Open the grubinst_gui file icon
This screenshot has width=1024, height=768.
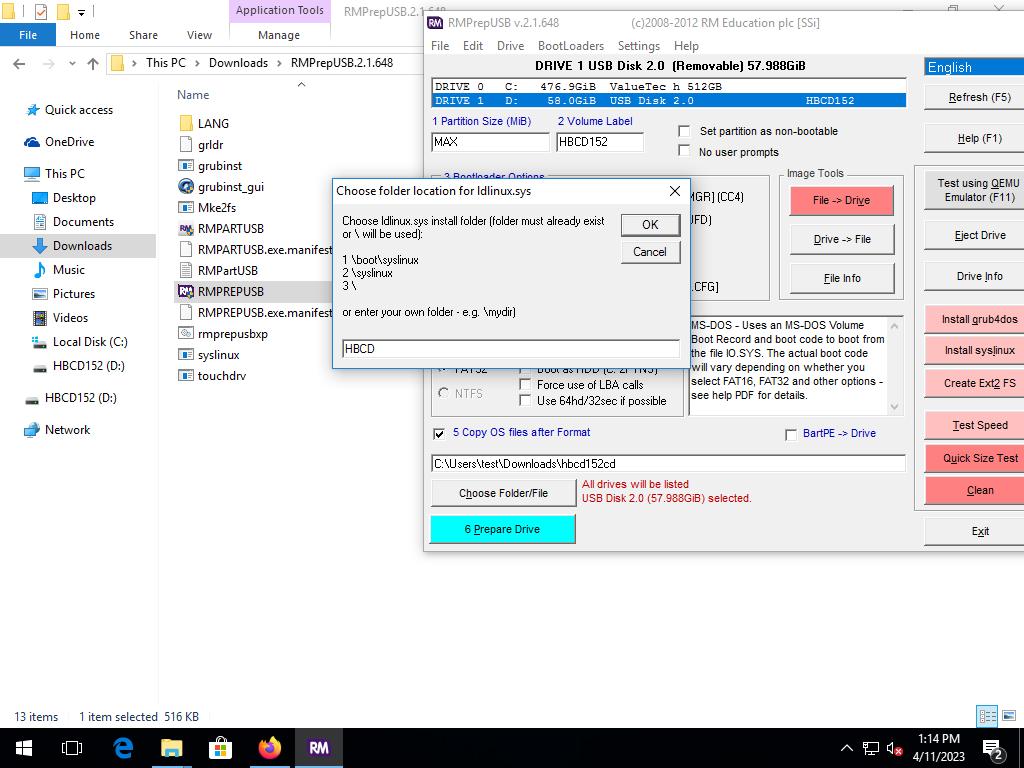(186, 186)
